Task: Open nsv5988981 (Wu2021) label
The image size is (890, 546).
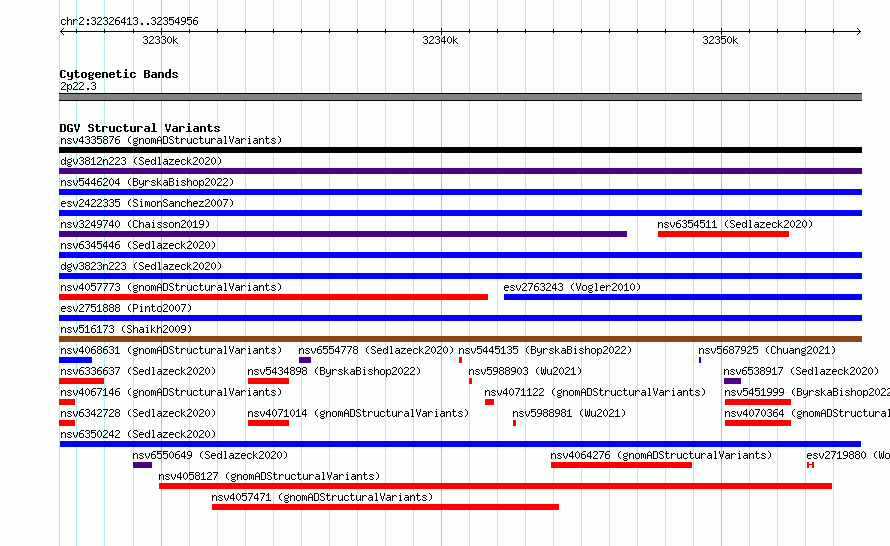Action: [x=569, y=413]
